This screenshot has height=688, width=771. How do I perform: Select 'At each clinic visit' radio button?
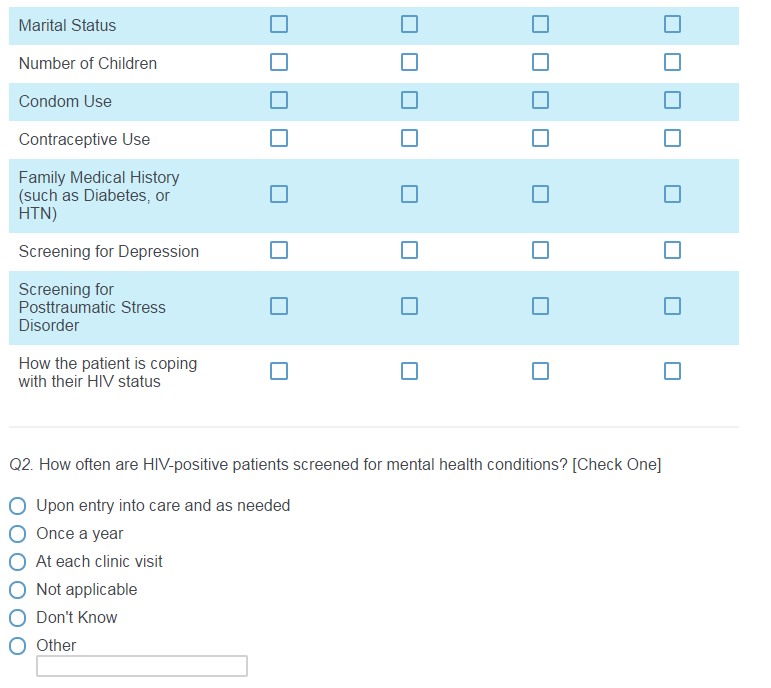point(17,562)
